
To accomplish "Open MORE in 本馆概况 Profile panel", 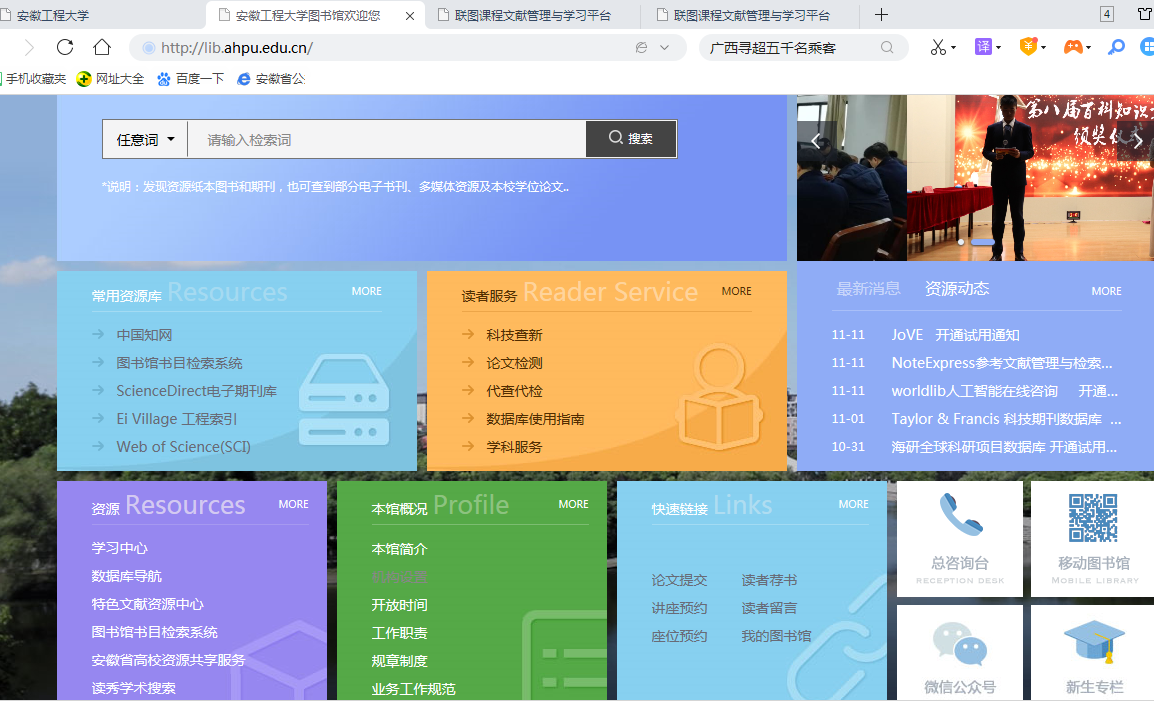I will [x=573, y=504].
